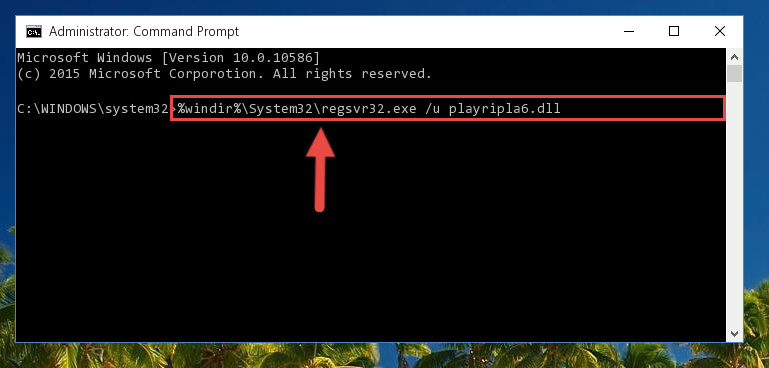The height and width of the screenshot is (368, 769).
Task: Click the regsvr32.exe /u playripla6.dll command text
Action: (369, 108)
